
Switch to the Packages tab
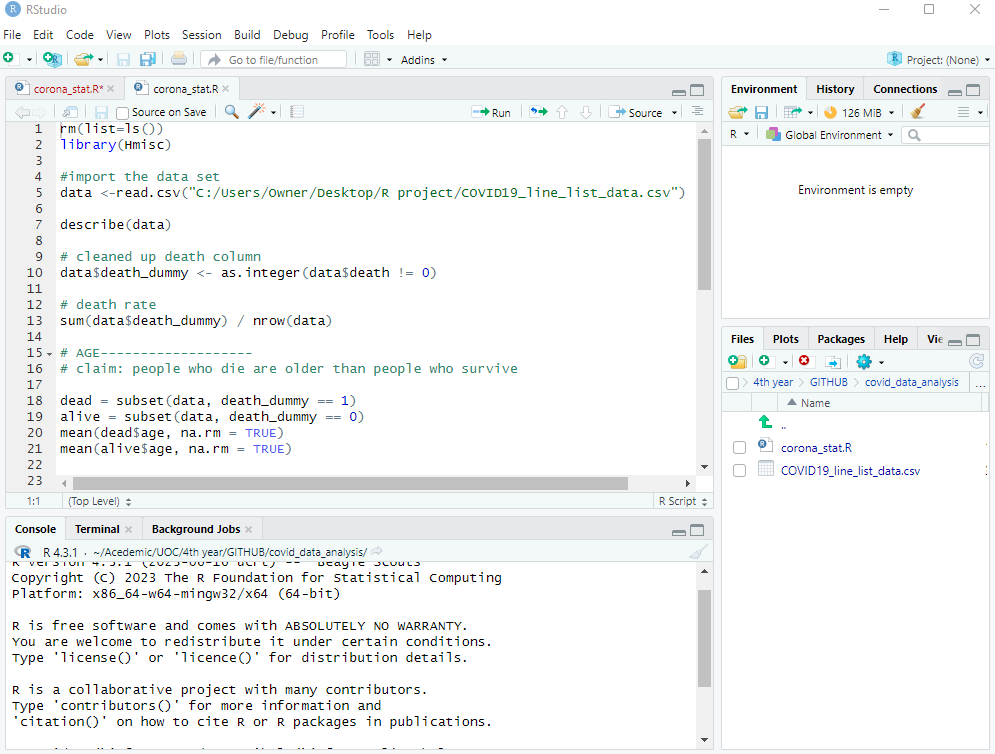(841, 339)
